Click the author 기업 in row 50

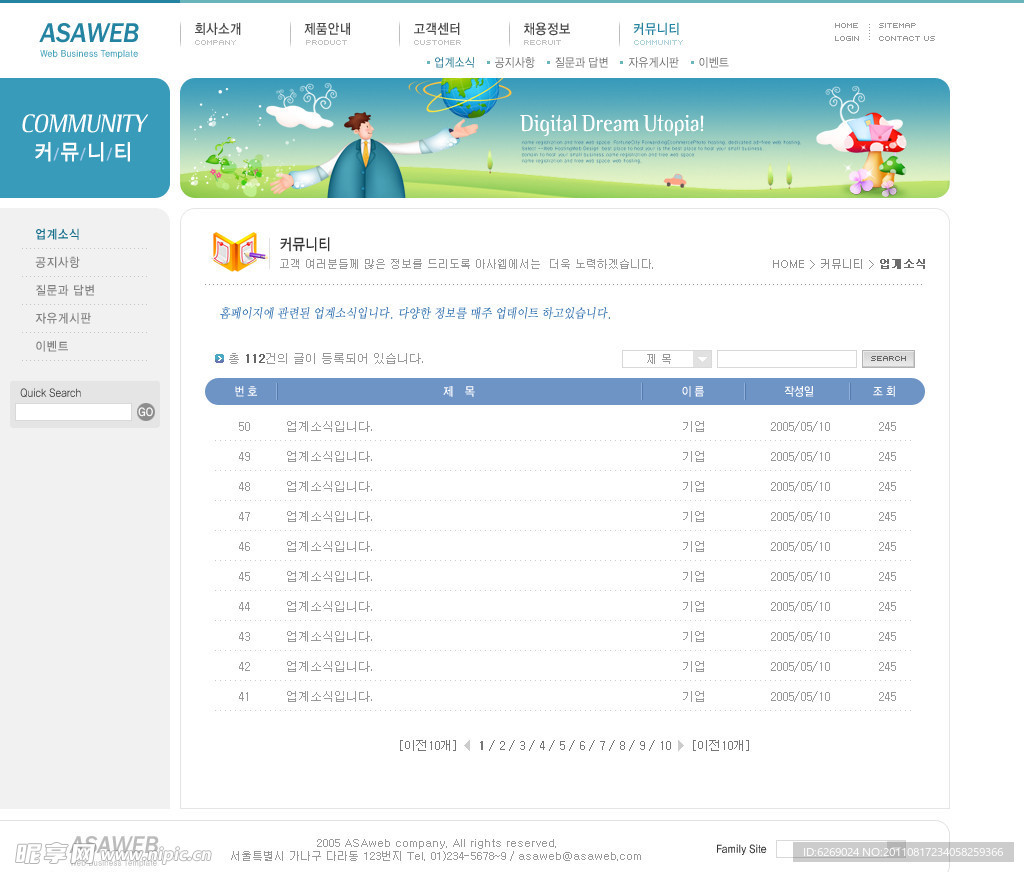(x=693, y=427)
